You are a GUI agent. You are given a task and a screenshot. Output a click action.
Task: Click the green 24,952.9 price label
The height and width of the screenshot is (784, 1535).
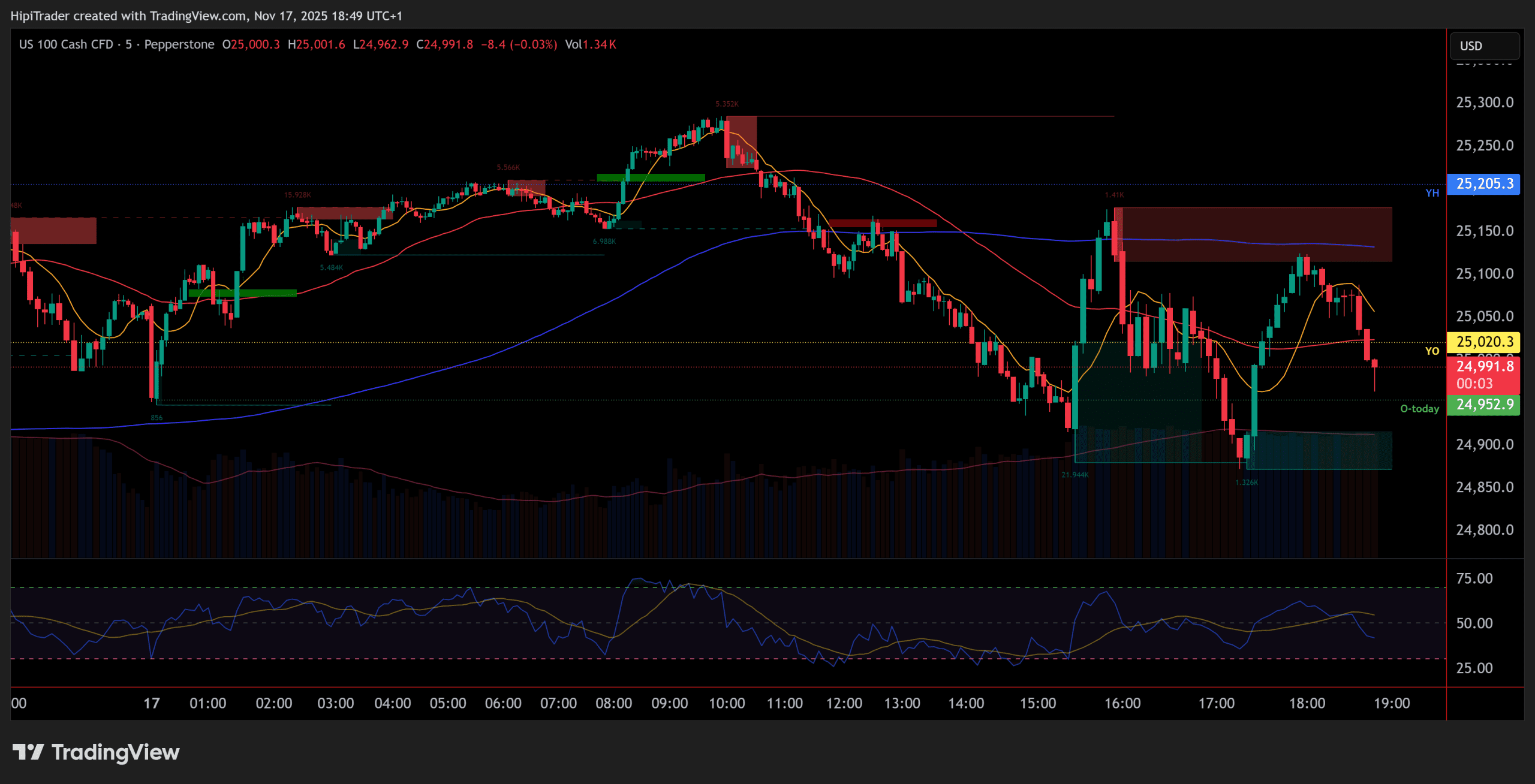1484,405
